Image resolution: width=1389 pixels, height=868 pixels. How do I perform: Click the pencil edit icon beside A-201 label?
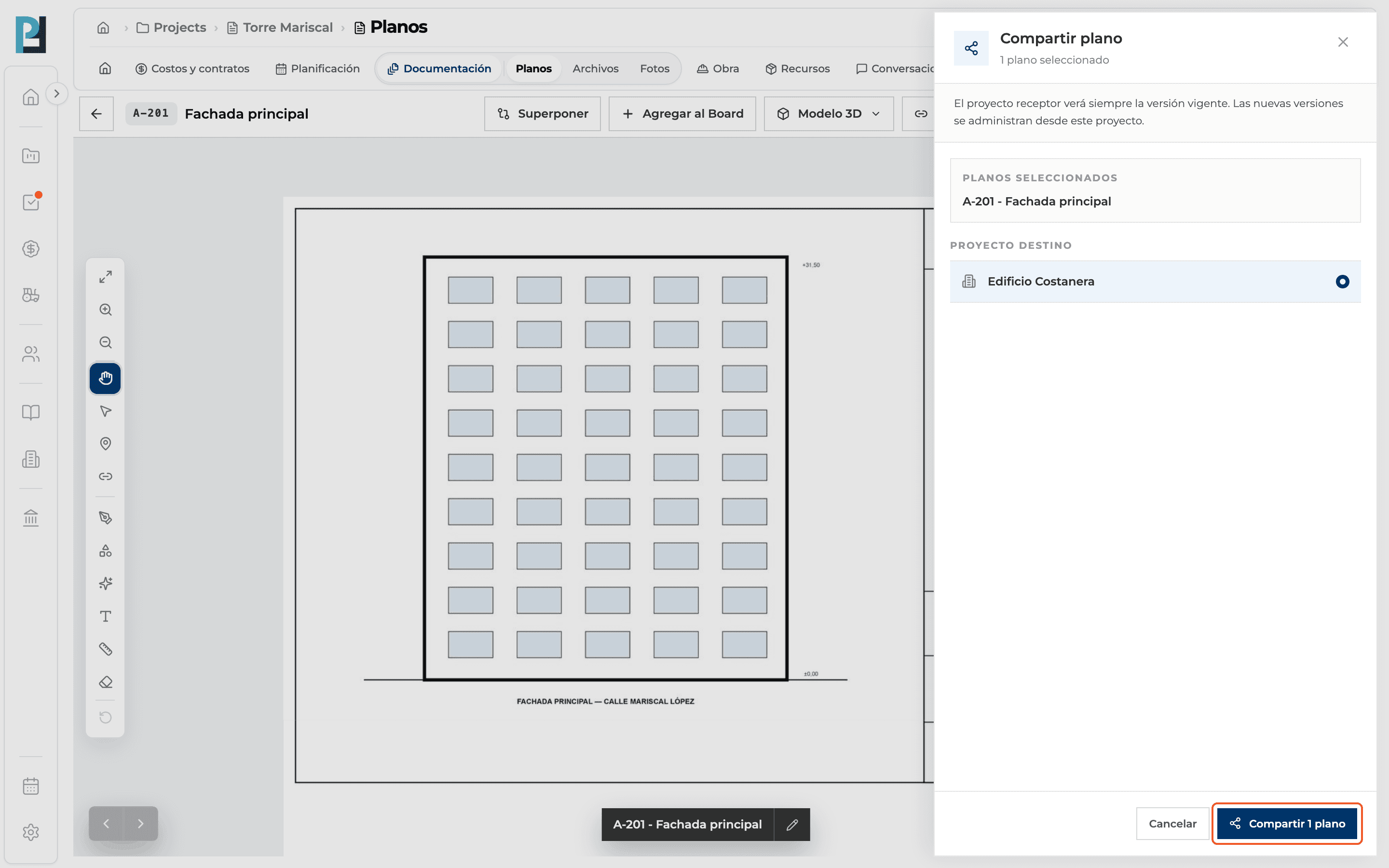[792, 825]
